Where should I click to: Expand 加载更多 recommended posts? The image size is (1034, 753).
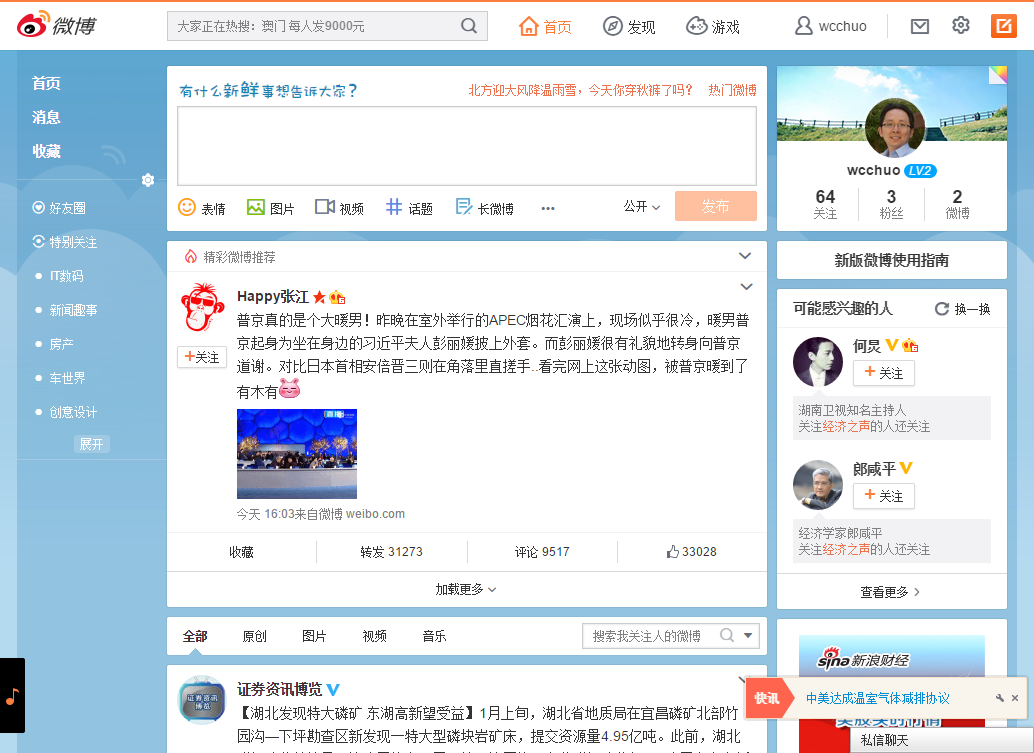pyautogui.click(x=466, y=589)
